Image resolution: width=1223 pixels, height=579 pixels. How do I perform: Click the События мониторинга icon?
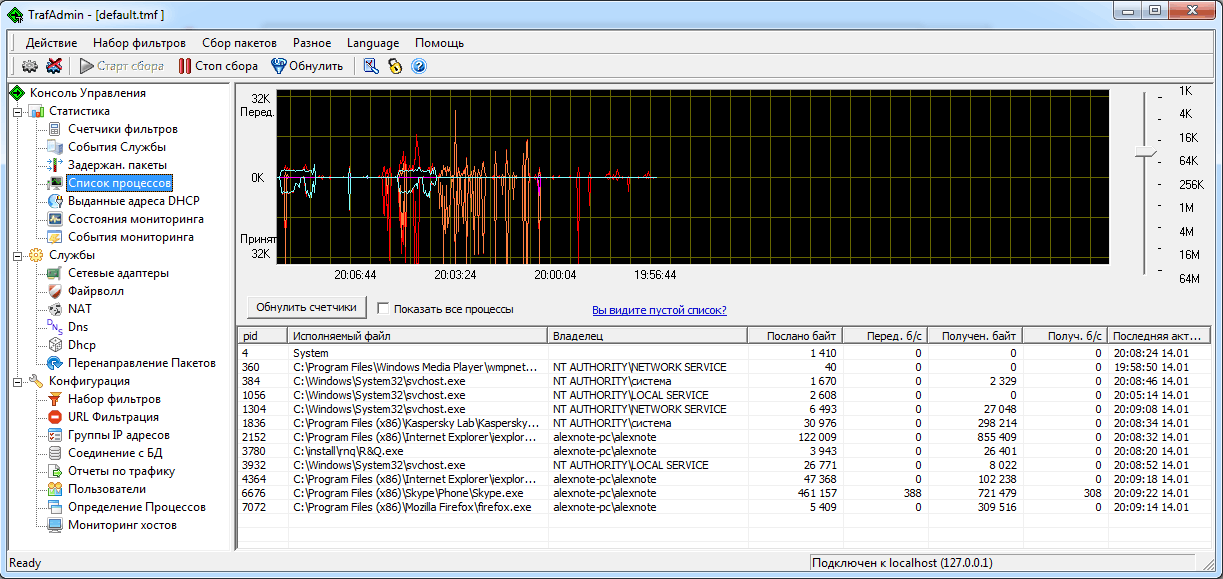point(55,237)
